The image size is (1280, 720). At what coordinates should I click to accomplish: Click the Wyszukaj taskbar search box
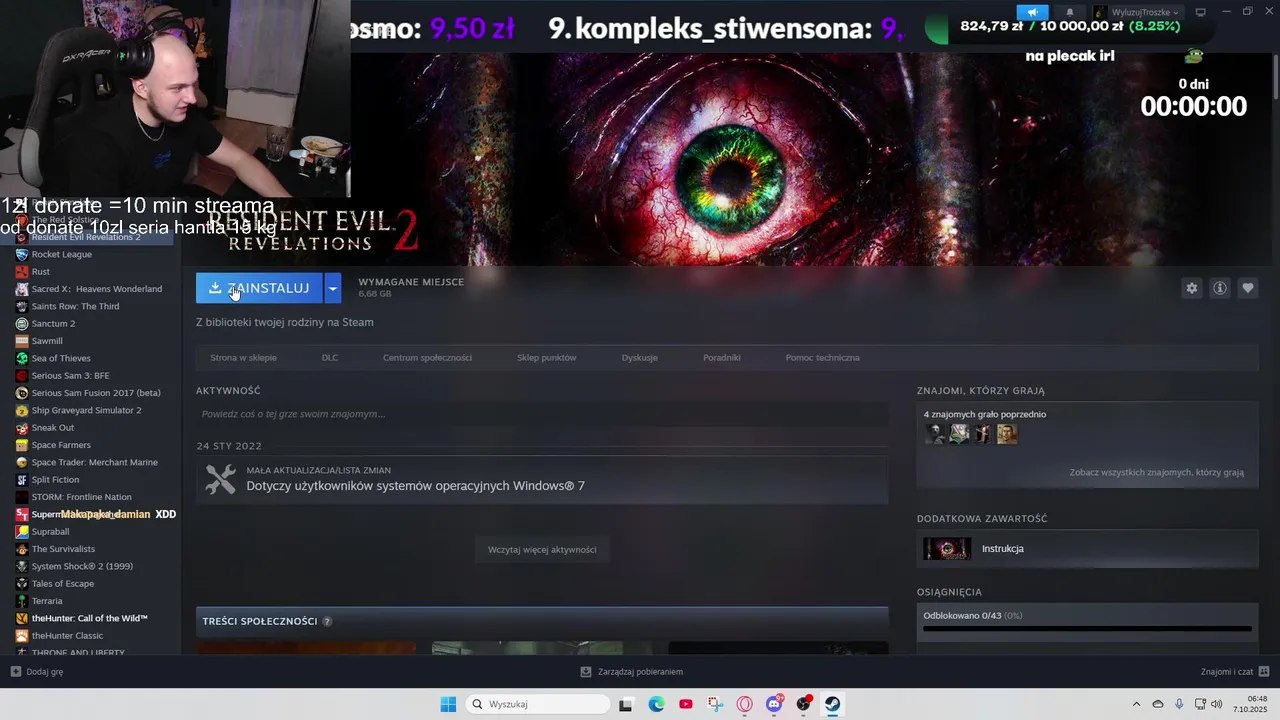click(538, 704)
